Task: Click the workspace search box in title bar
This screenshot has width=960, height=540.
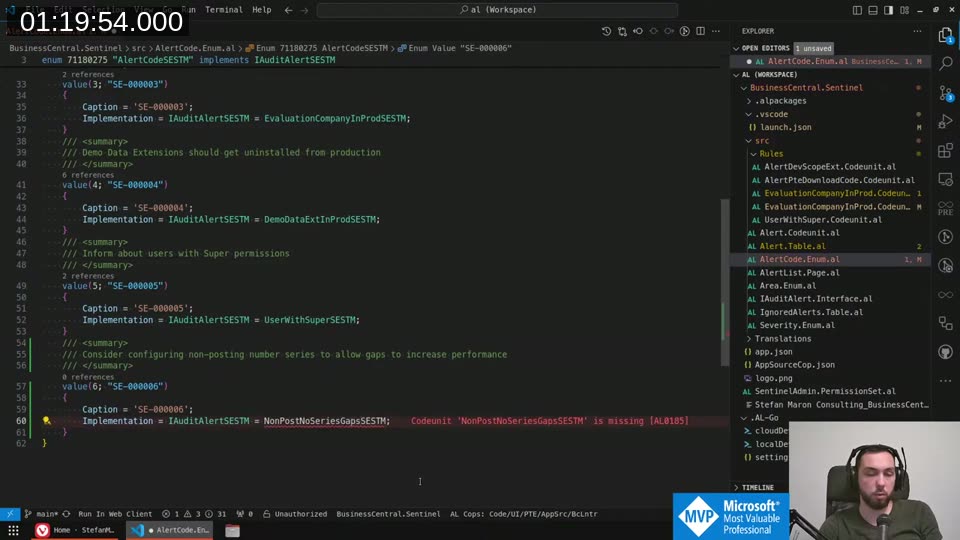Action: 497,10
